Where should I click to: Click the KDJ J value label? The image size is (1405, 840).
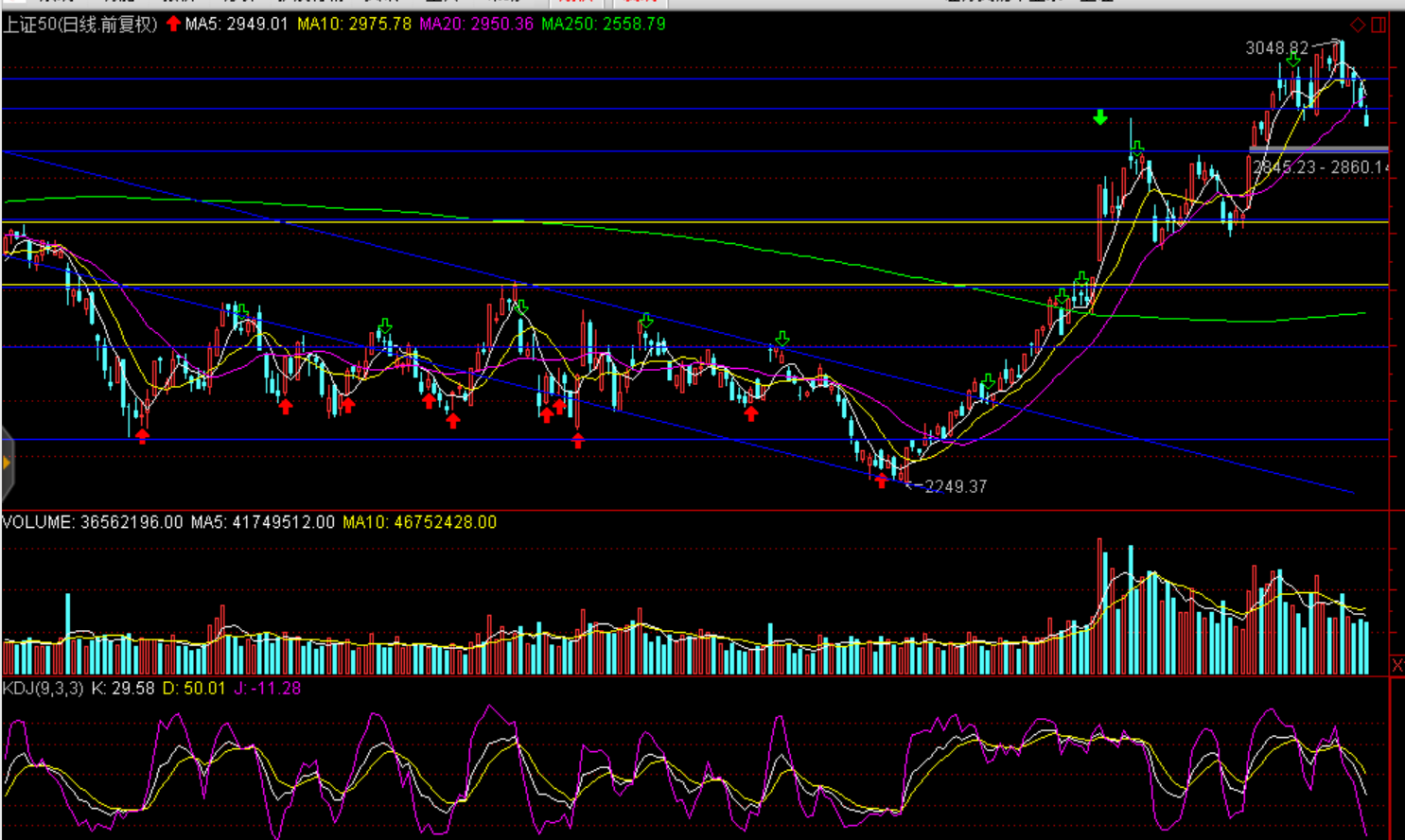coord(266,689)
